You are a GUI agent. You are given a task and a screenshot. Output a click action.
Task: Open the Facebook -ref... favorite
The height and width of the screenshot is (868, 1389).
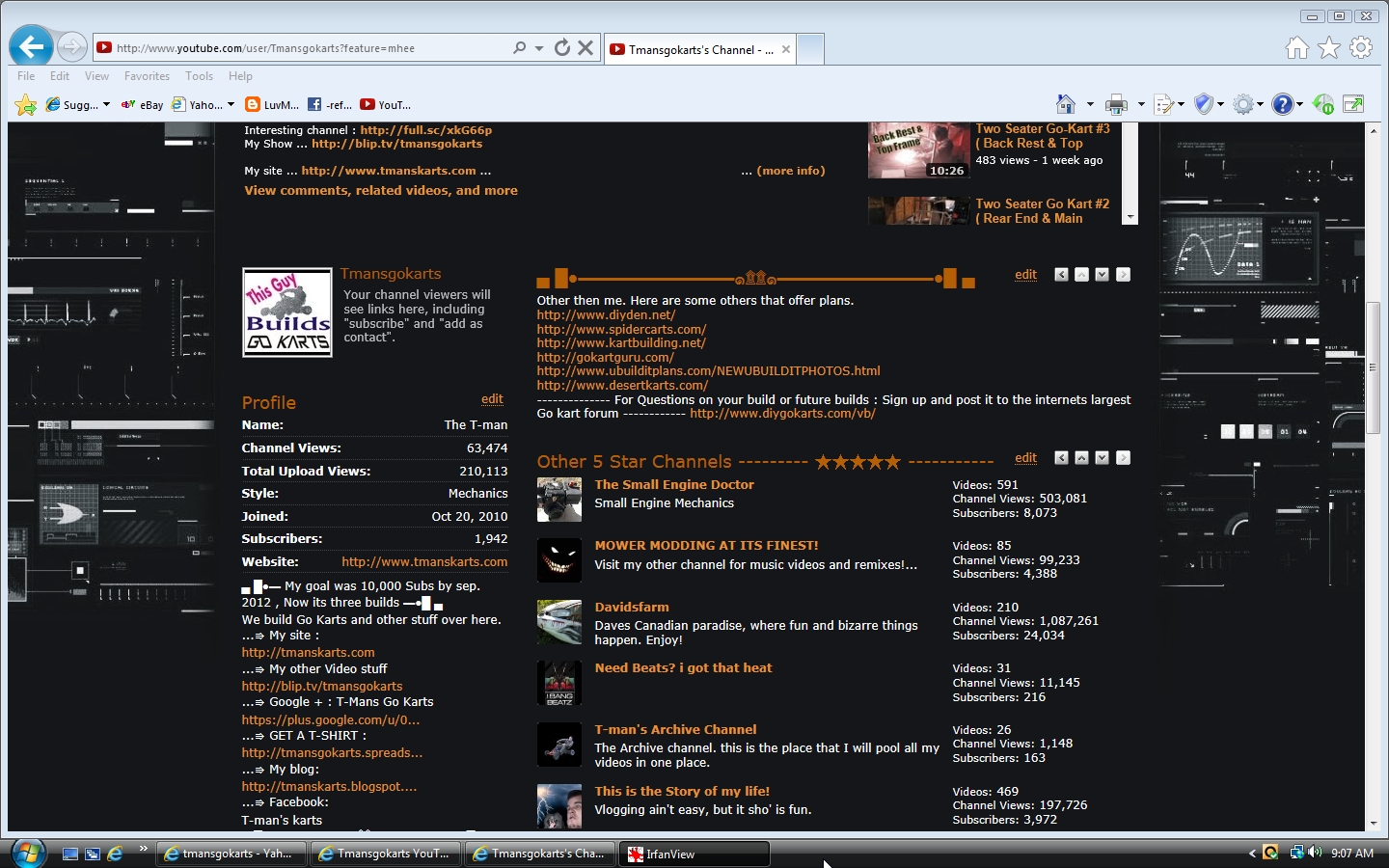(x=330, y=105)
